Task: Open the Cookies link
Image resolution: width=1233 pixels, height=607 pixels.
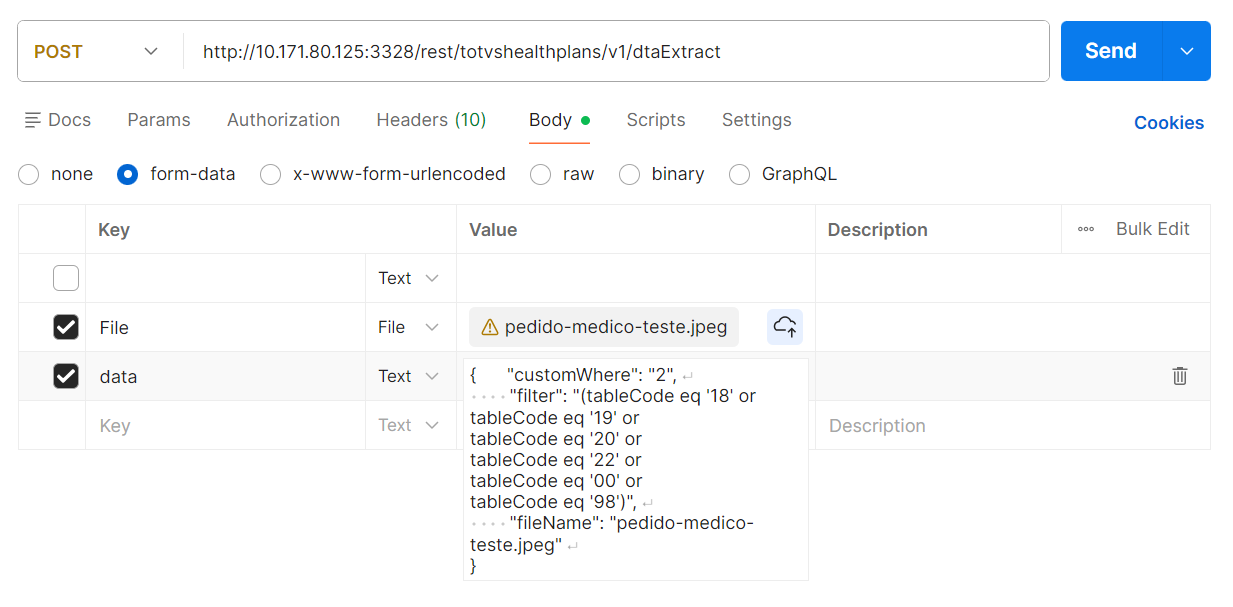Action: coord(1168,123)
